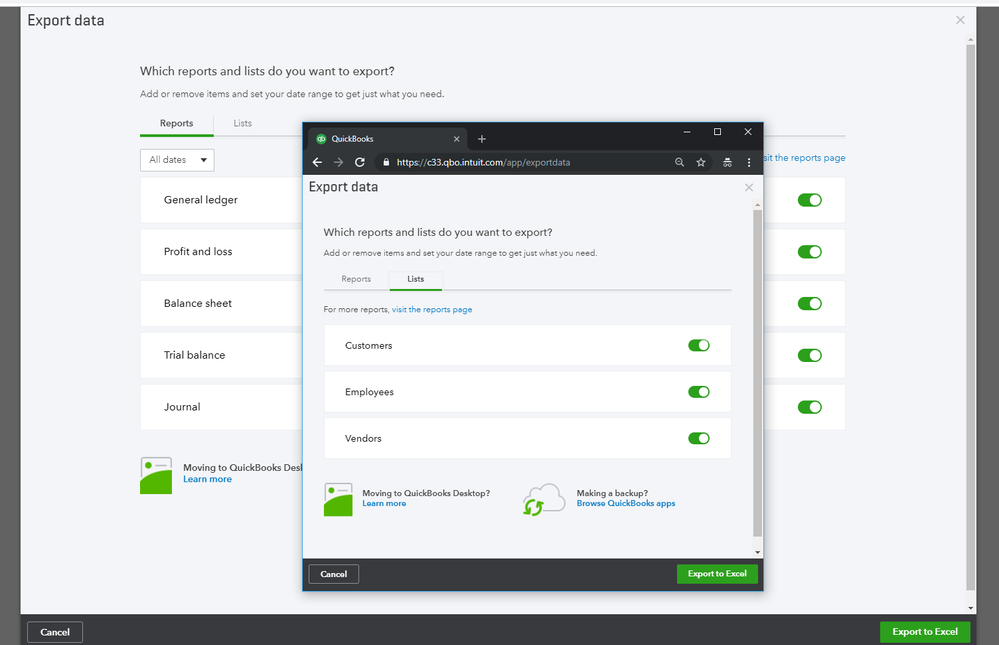Viewport: 999px width, 645px height.
Task: Reload the QuickBooks page
Action: (360, 163)
